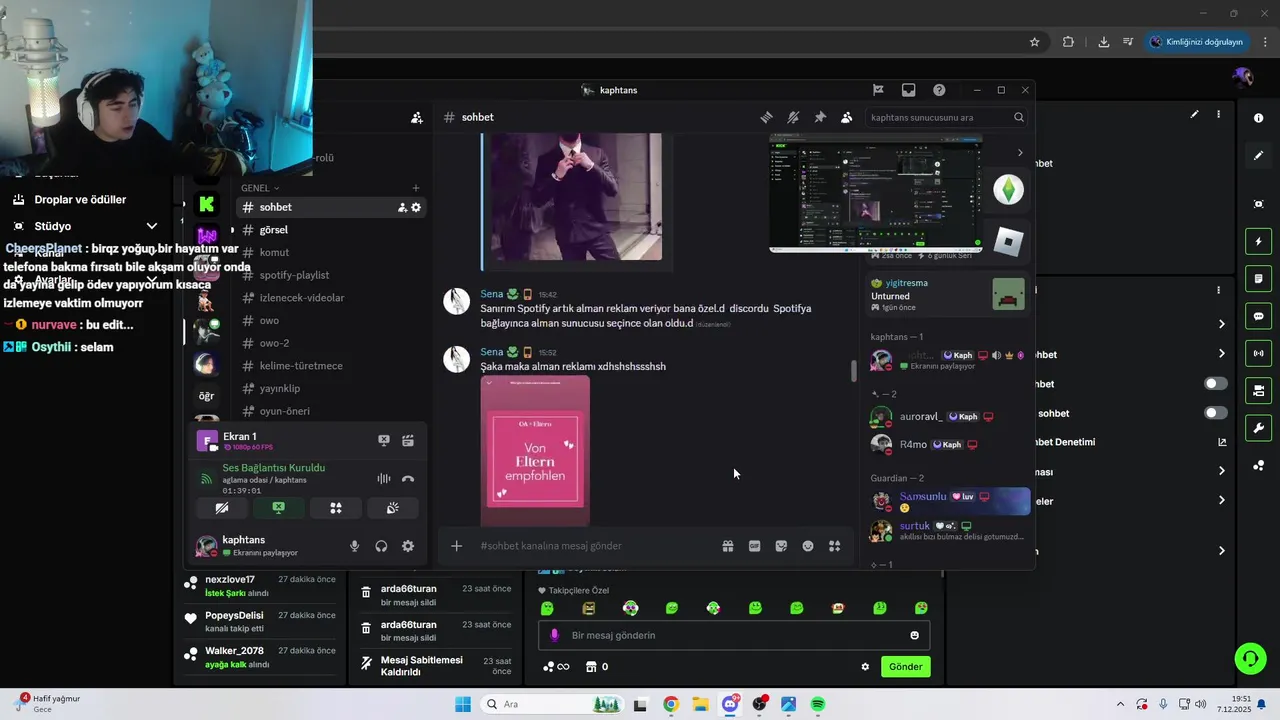Open activities button in voice panel
This screenshot has width=1280, height=720.
336,508
